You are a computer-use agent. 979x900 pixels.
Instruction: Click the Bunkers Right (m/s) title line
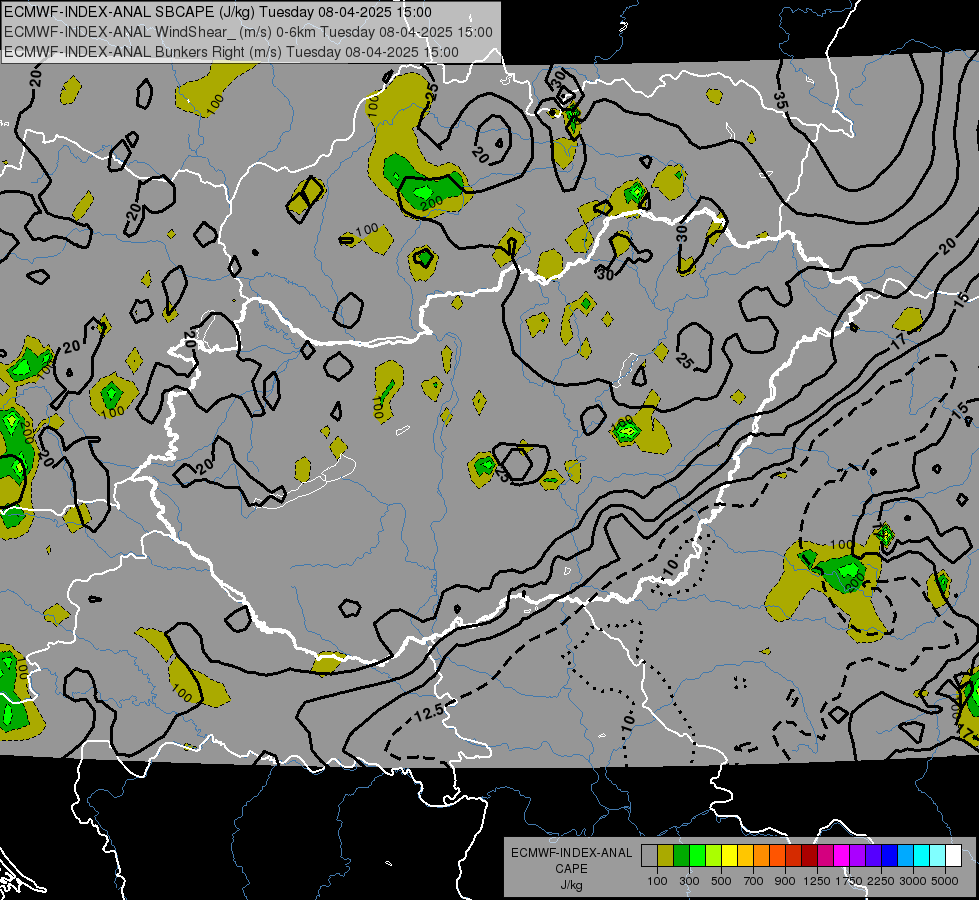point(231,52)
